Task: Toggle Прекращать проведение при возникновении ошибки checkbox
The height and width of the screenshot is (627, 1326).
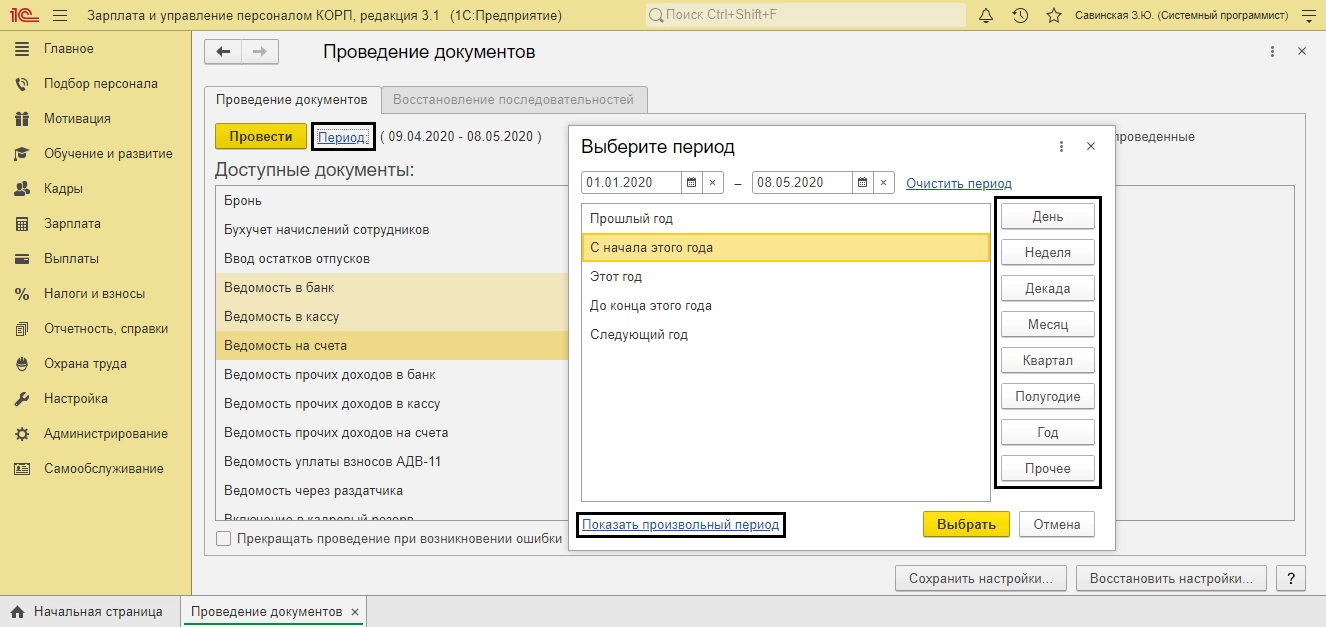Action: click(223, 539)
